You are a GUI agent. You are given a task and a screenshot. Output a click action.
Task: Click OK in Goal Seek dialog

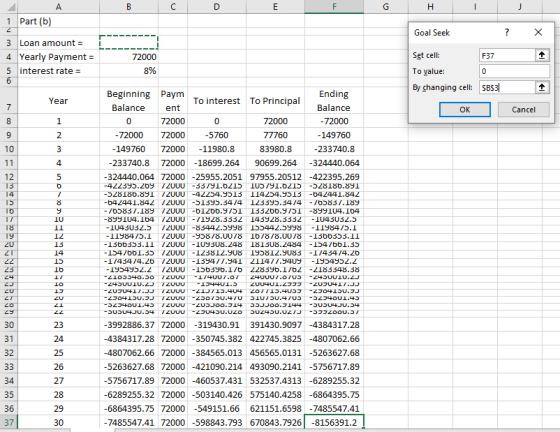(465, 110)
